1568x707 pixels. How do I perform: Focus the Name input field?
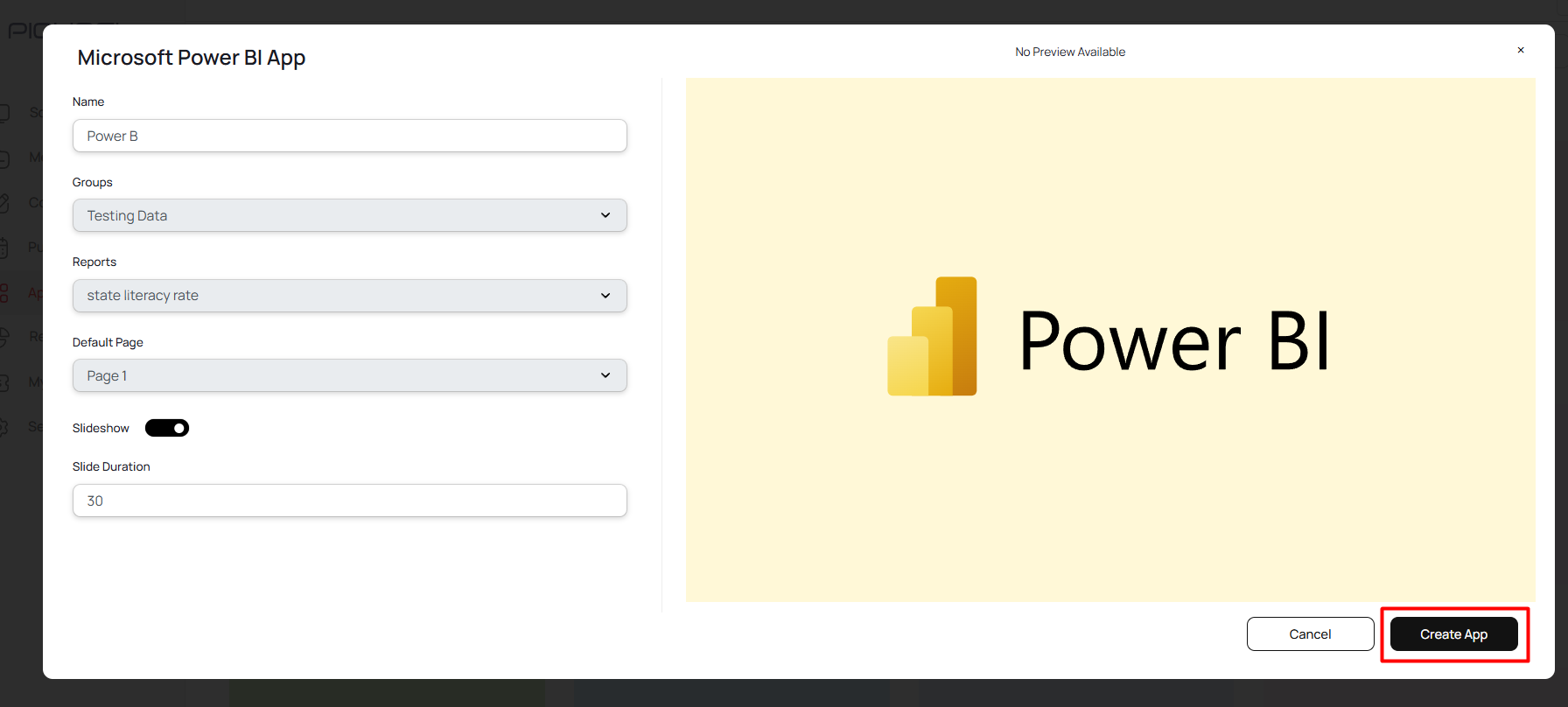tap(350, 136)
